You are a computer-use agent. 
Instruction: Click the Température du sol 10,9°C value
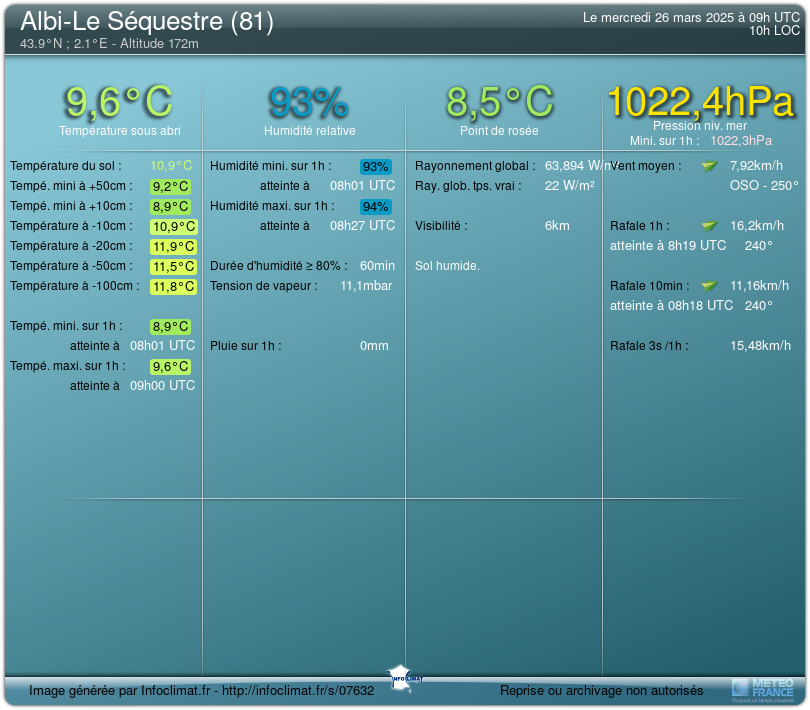[x=171, y=166]
